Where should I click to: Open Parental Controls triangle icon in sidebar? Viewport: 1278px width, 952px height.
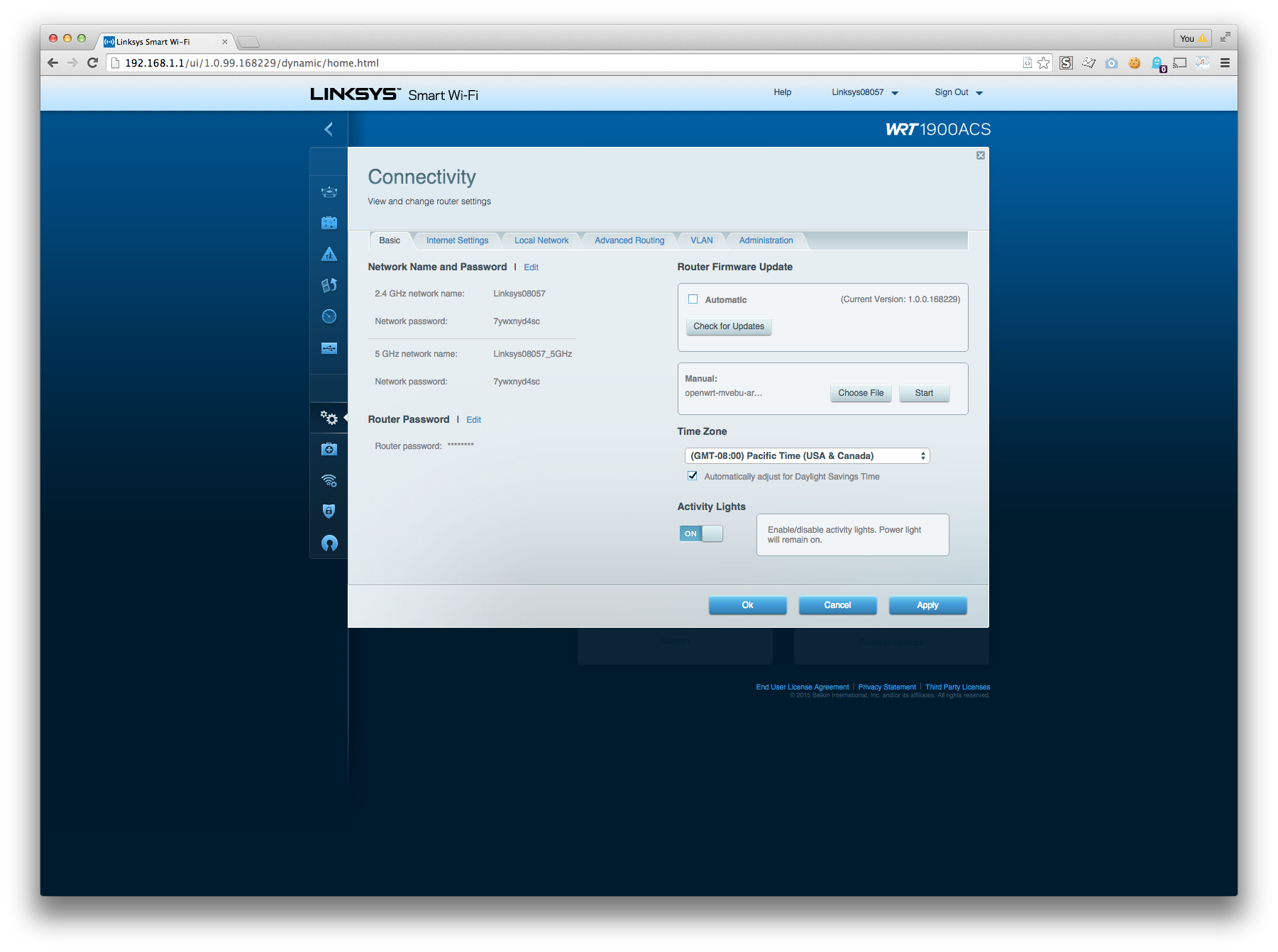(329, 254)
